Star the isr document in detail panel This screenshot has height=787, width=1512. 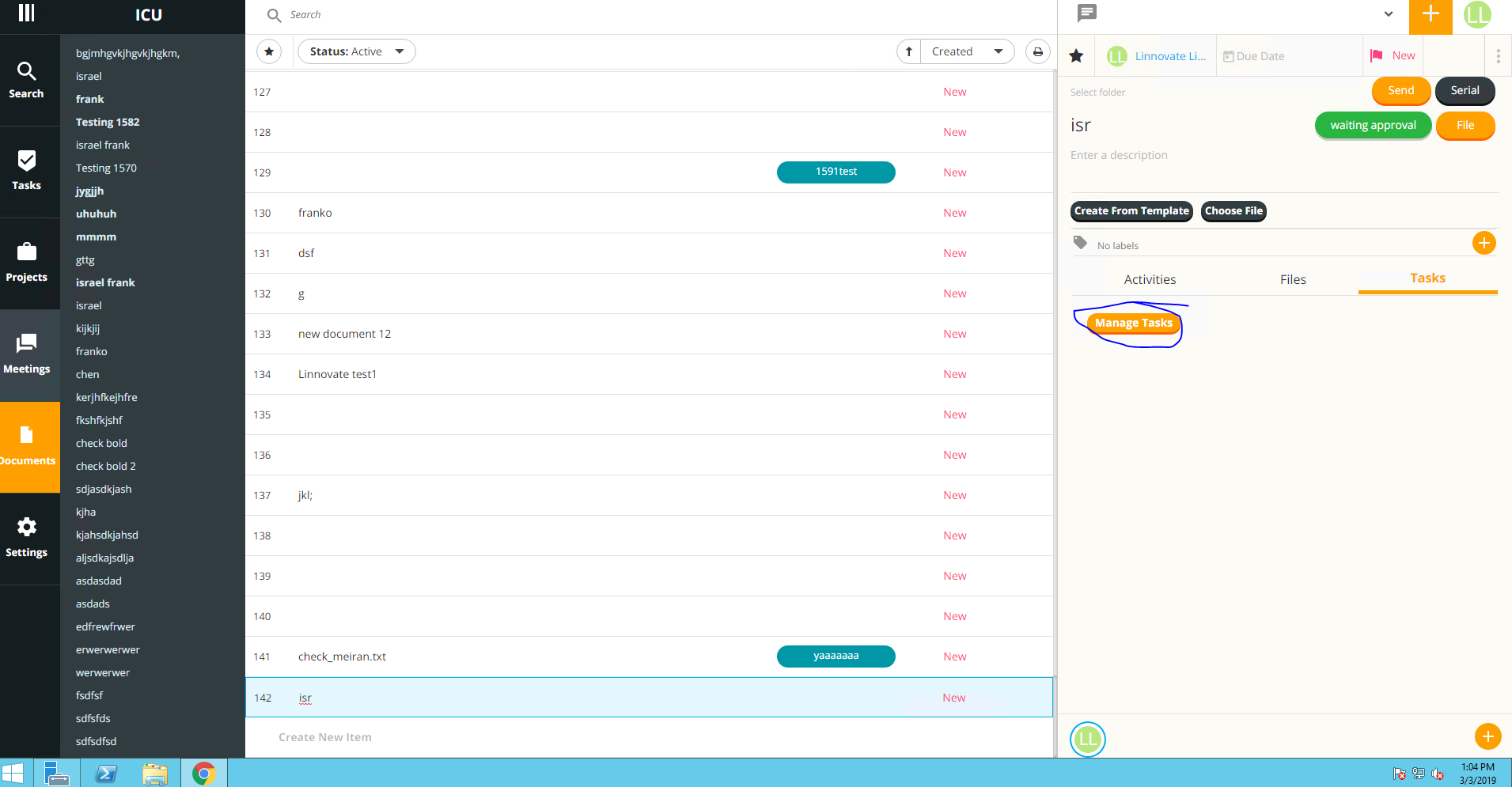click(1076, 55)
